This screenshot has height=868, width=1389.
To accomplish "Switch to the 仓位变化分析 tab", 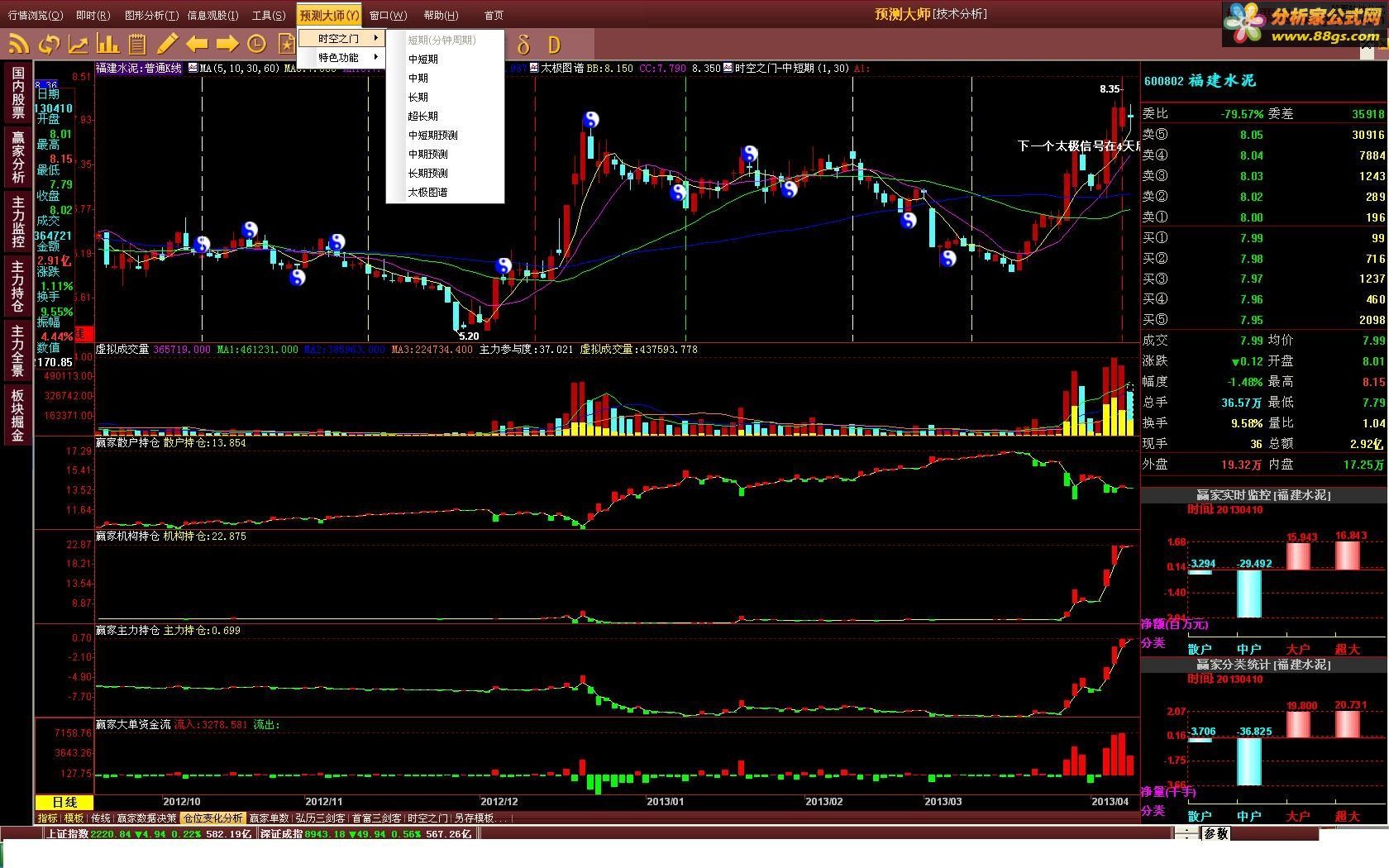I will click(x=213, y=818).
